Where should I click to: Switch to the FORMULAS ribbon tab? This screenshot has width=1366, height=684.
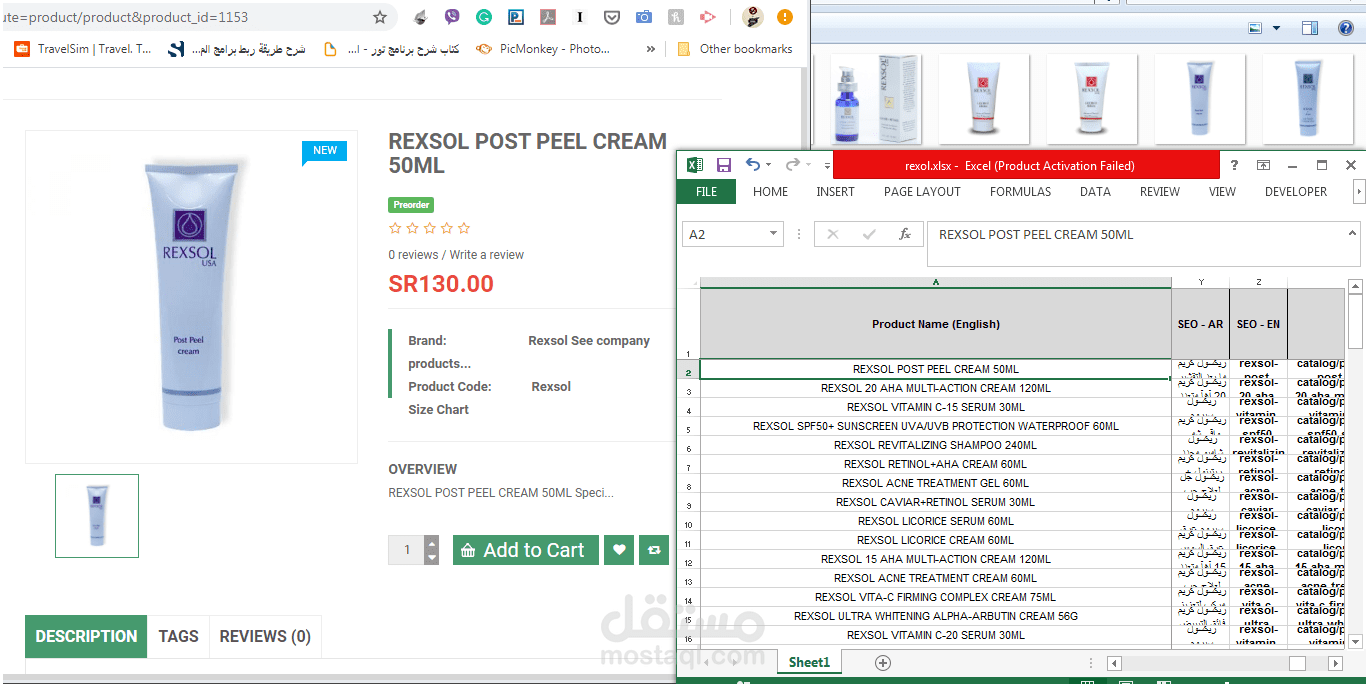pyautogui.click(x=1020, y=192)
